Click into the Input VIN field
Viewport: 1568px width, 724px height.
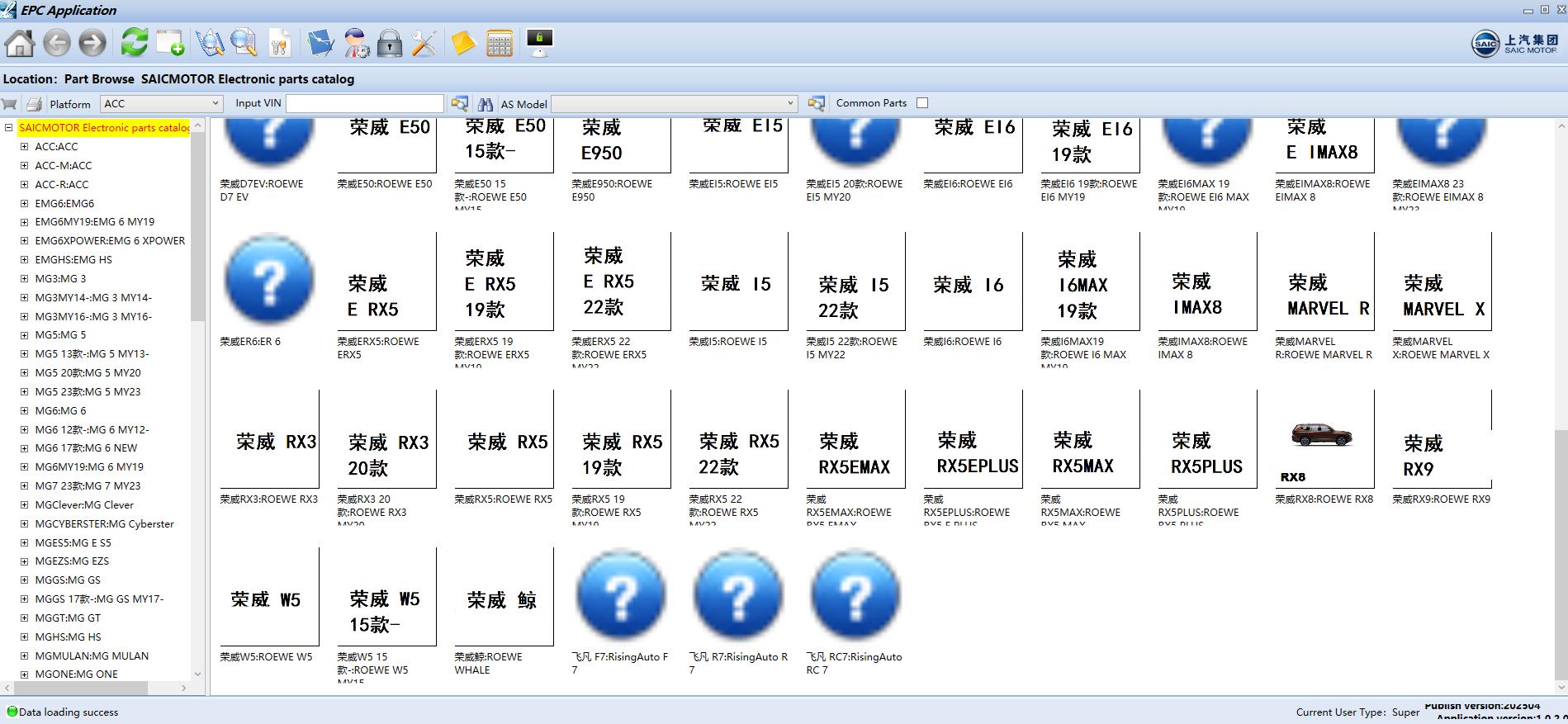[x=364, y=103]
